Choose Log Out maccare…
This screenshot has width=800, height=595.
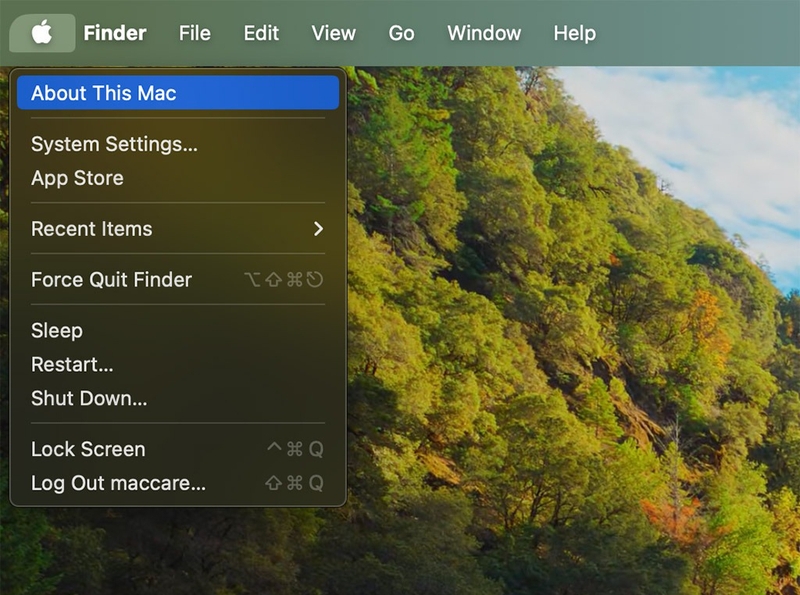[x=178, y=483]
